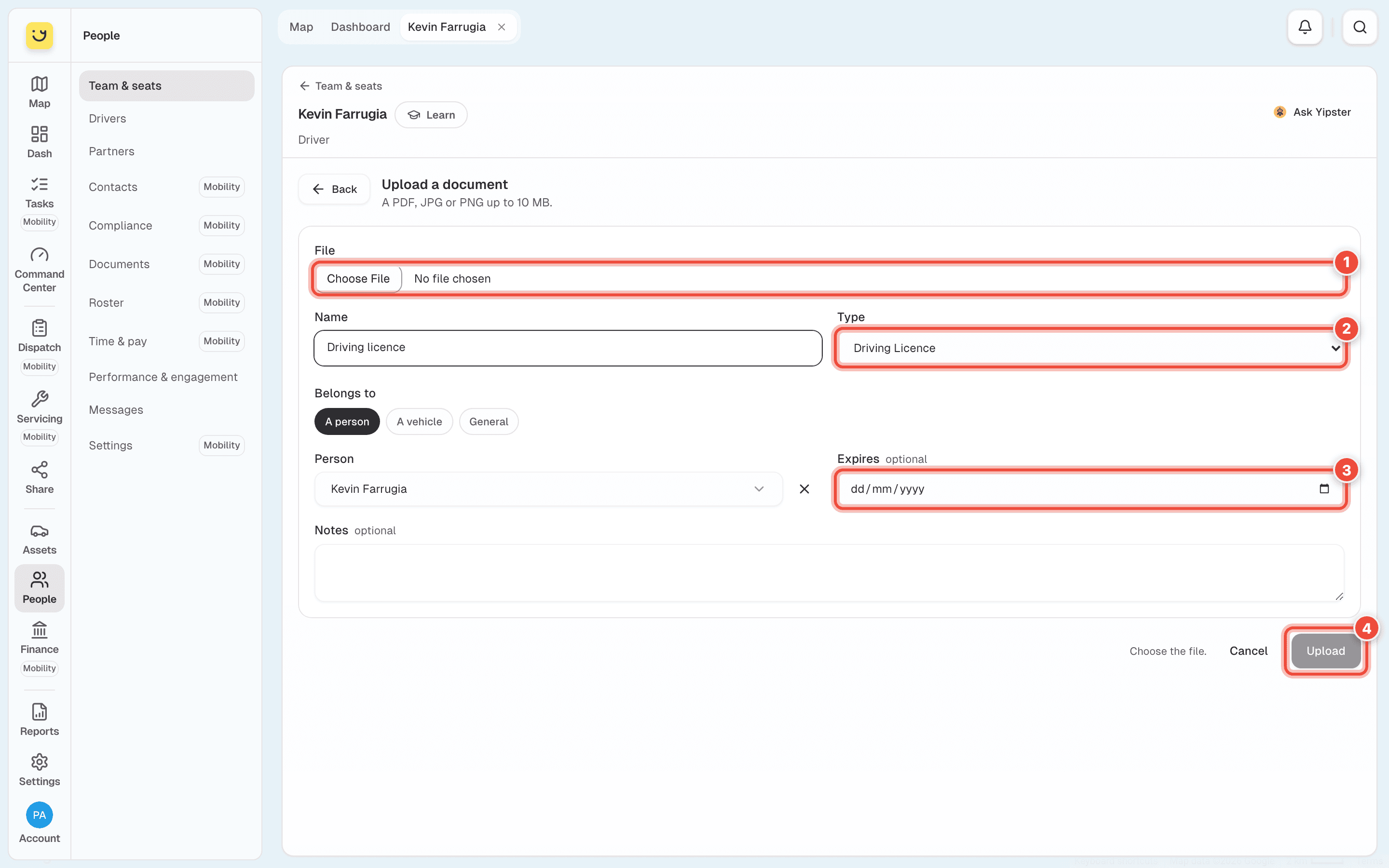Open the PA Account avatar

39,814
